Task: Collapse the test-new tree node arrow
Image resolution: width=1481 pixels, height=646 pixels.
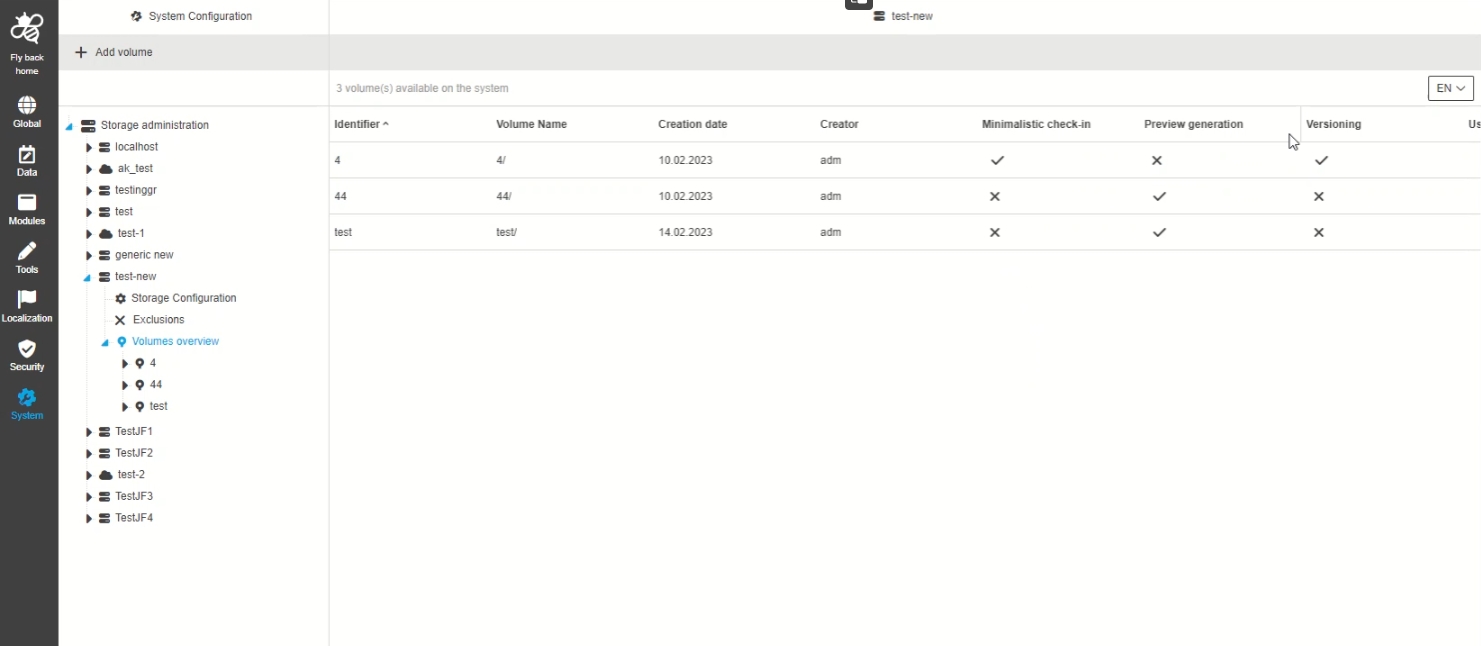Action: tap(87, 277)
